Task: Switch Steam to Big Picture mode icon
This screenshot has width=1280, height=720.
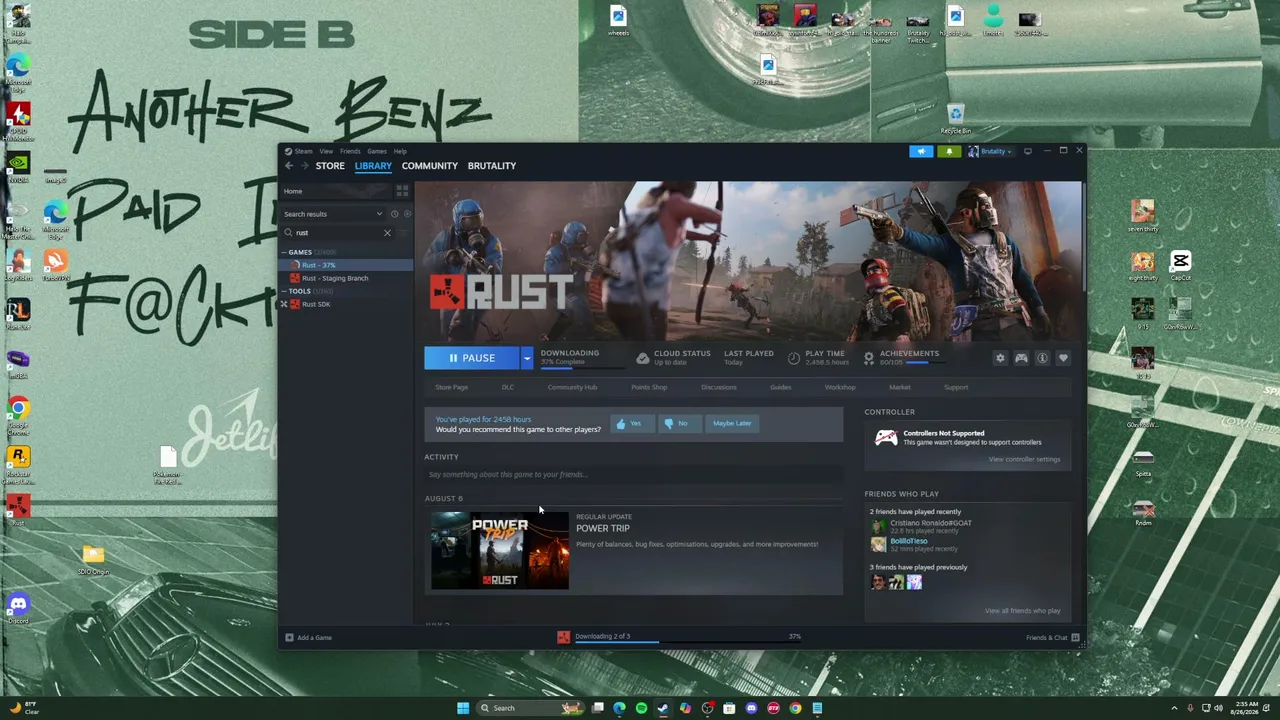Action: point(1027,152)
